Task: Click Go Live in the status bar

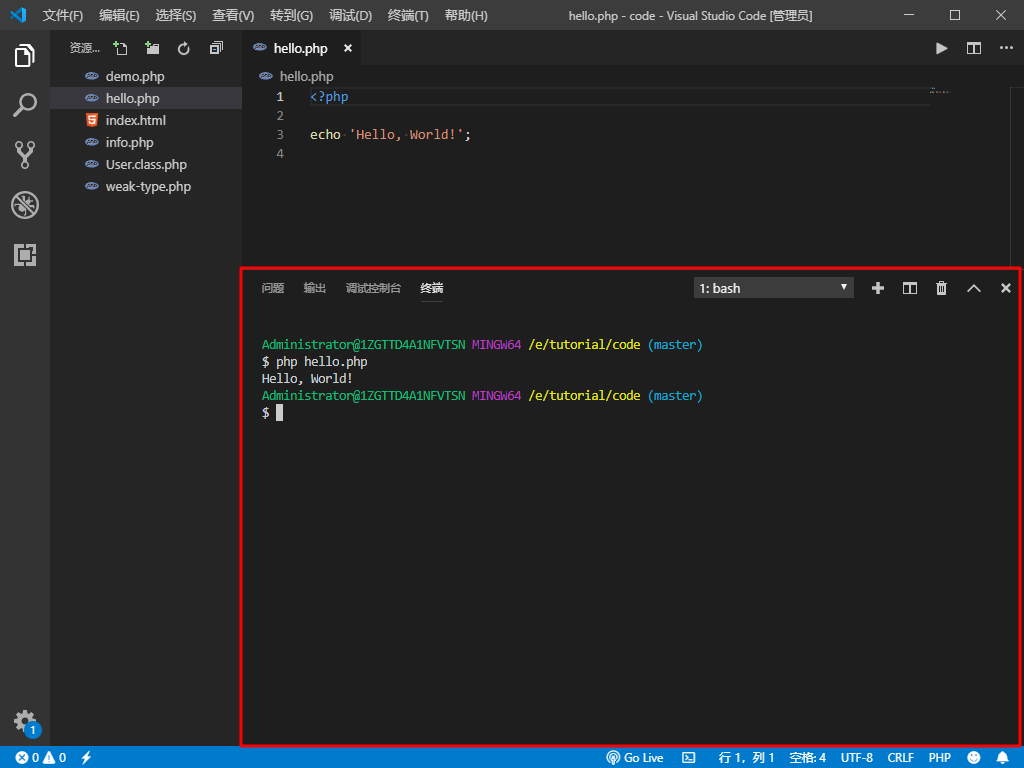Action: coord(635,758)
